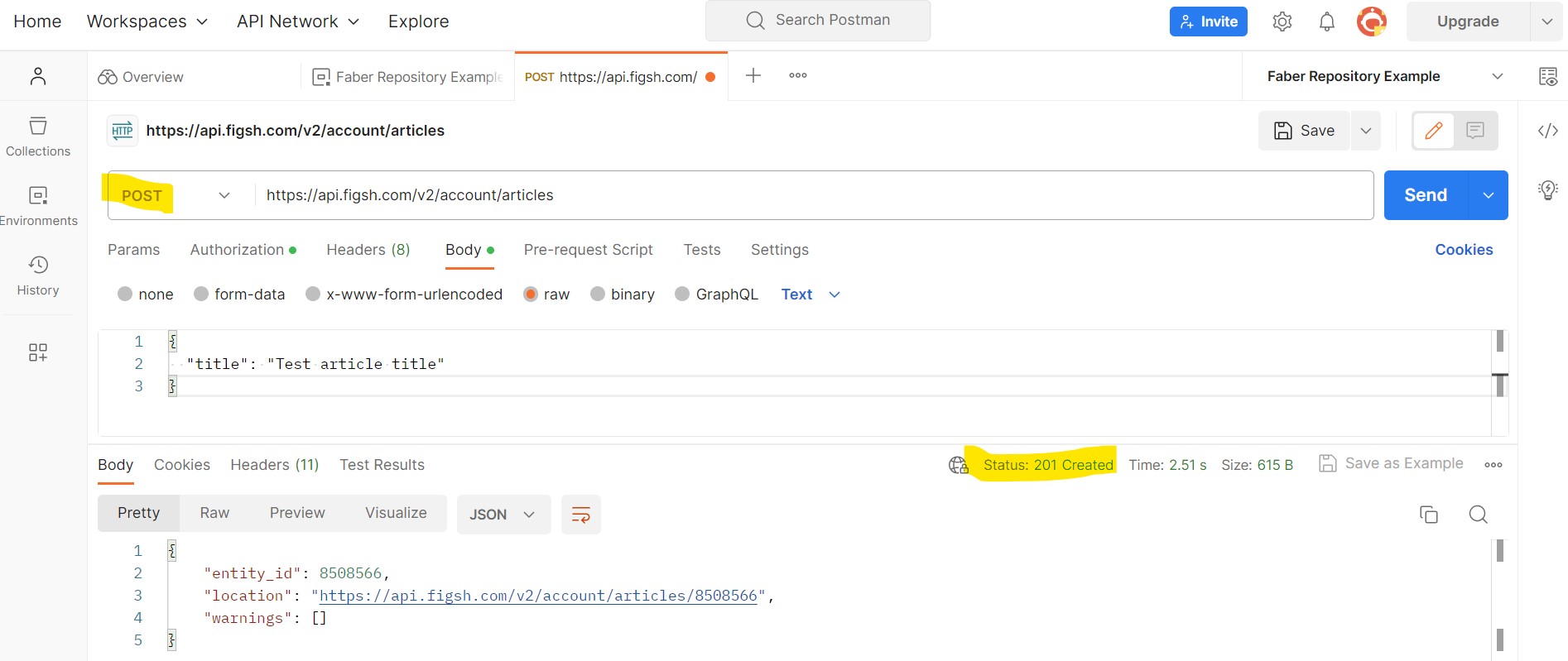Toggle word wrap in response
The image size is (1568, 661).
click(x=581, y=515)
